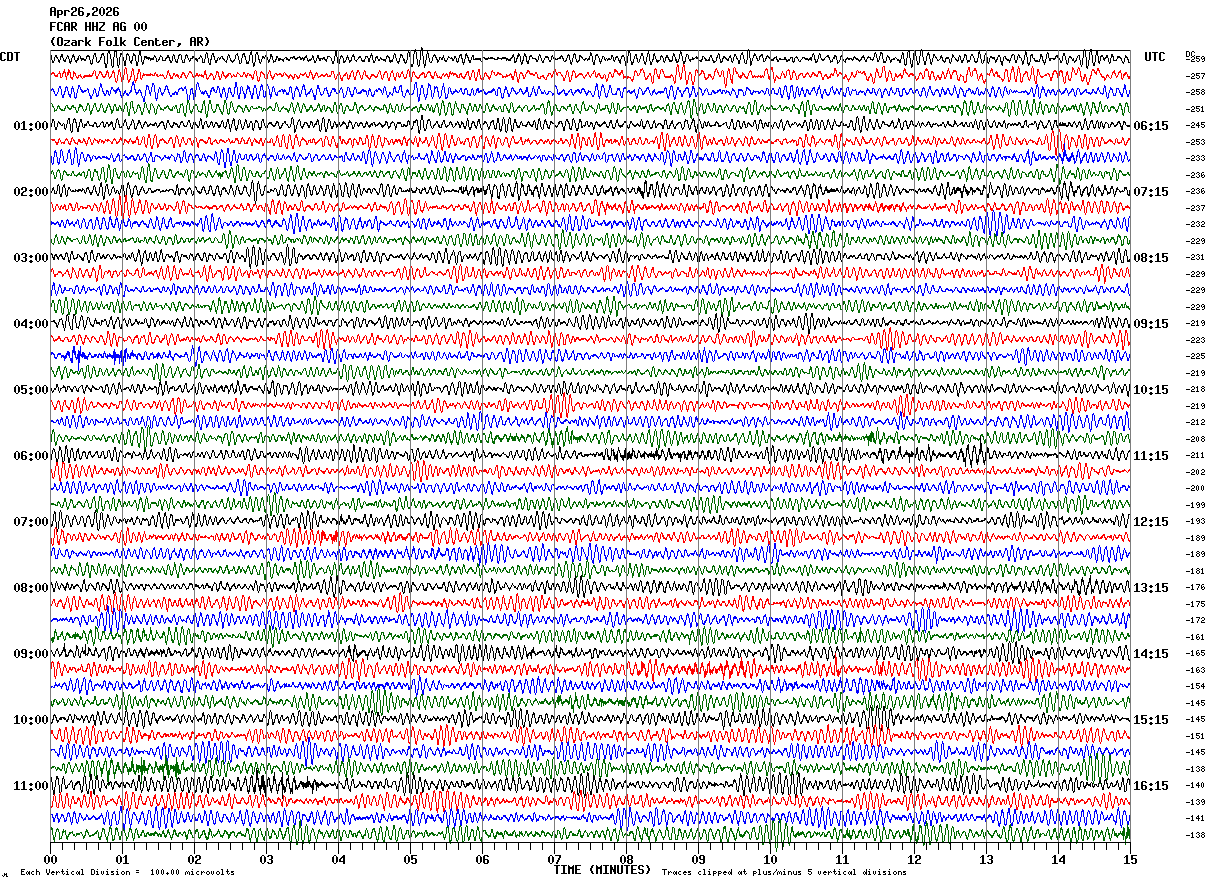Click the DC offset value -161
This screenshot has width=1210, height=886.
(1195, 637)
